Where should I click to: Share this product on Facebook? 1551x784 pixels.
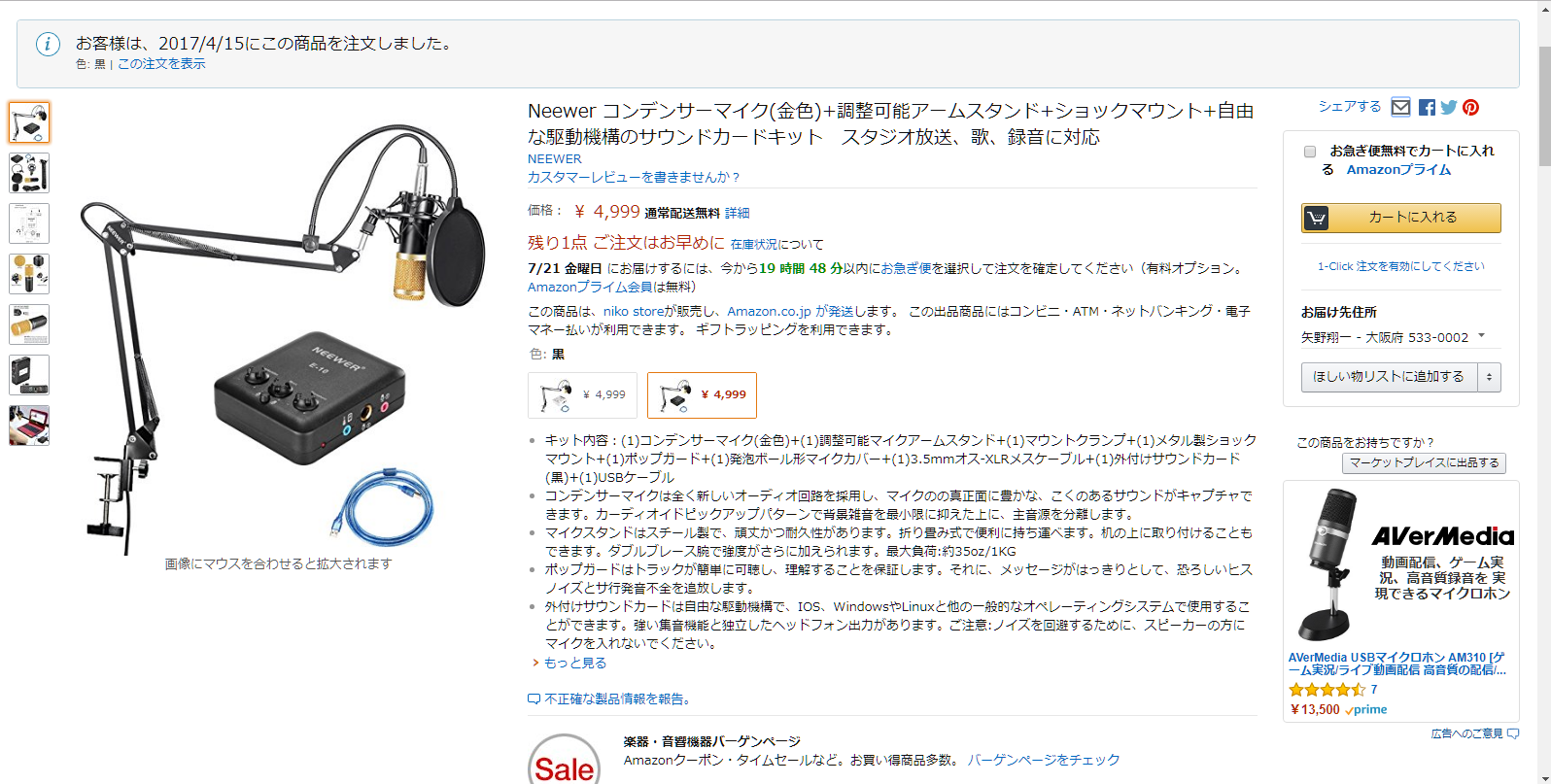[x=1427, y=108]
